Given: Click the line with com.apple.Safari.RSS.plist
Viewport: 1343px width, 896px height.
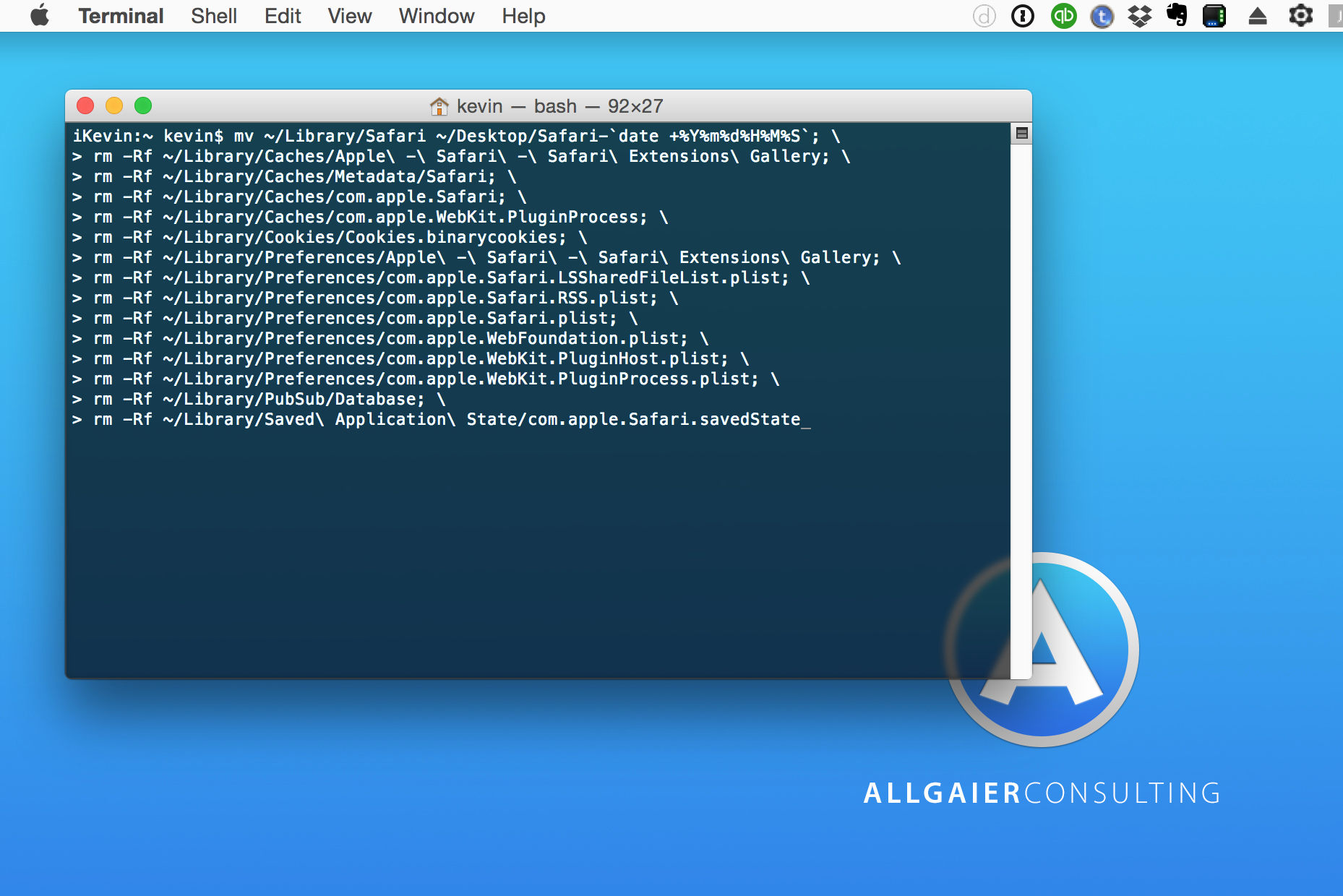Looking at the screenshot, I should 375,298.
